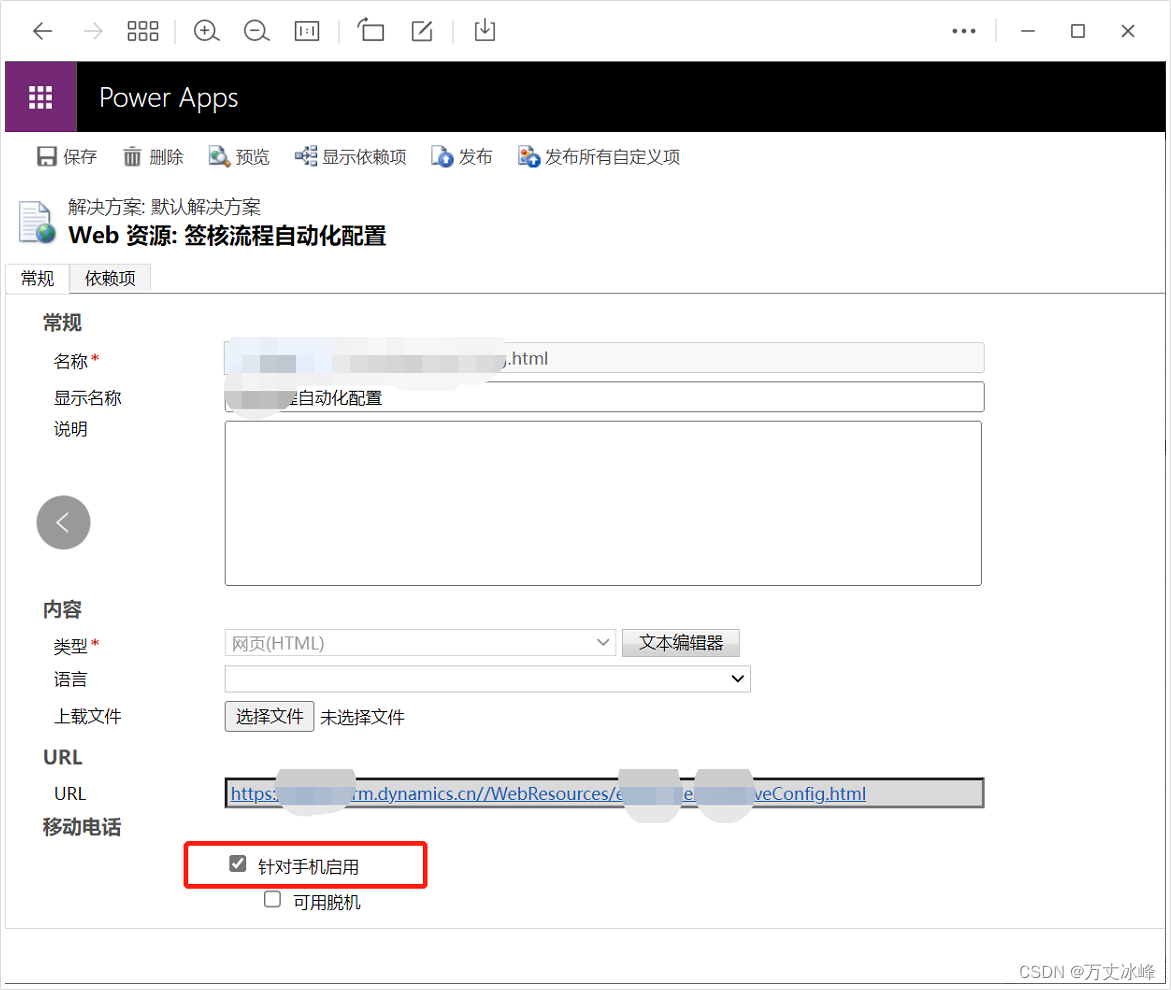Uncheck the mobile enablement checkbox
This screenshot has height=990, width=1171.
237,862
